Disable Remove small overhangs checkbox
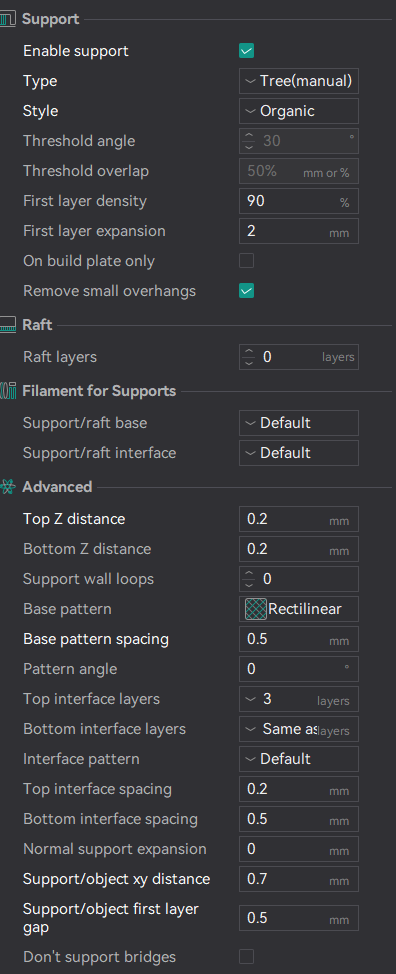 pyautogui.click(x=246, y=291)
